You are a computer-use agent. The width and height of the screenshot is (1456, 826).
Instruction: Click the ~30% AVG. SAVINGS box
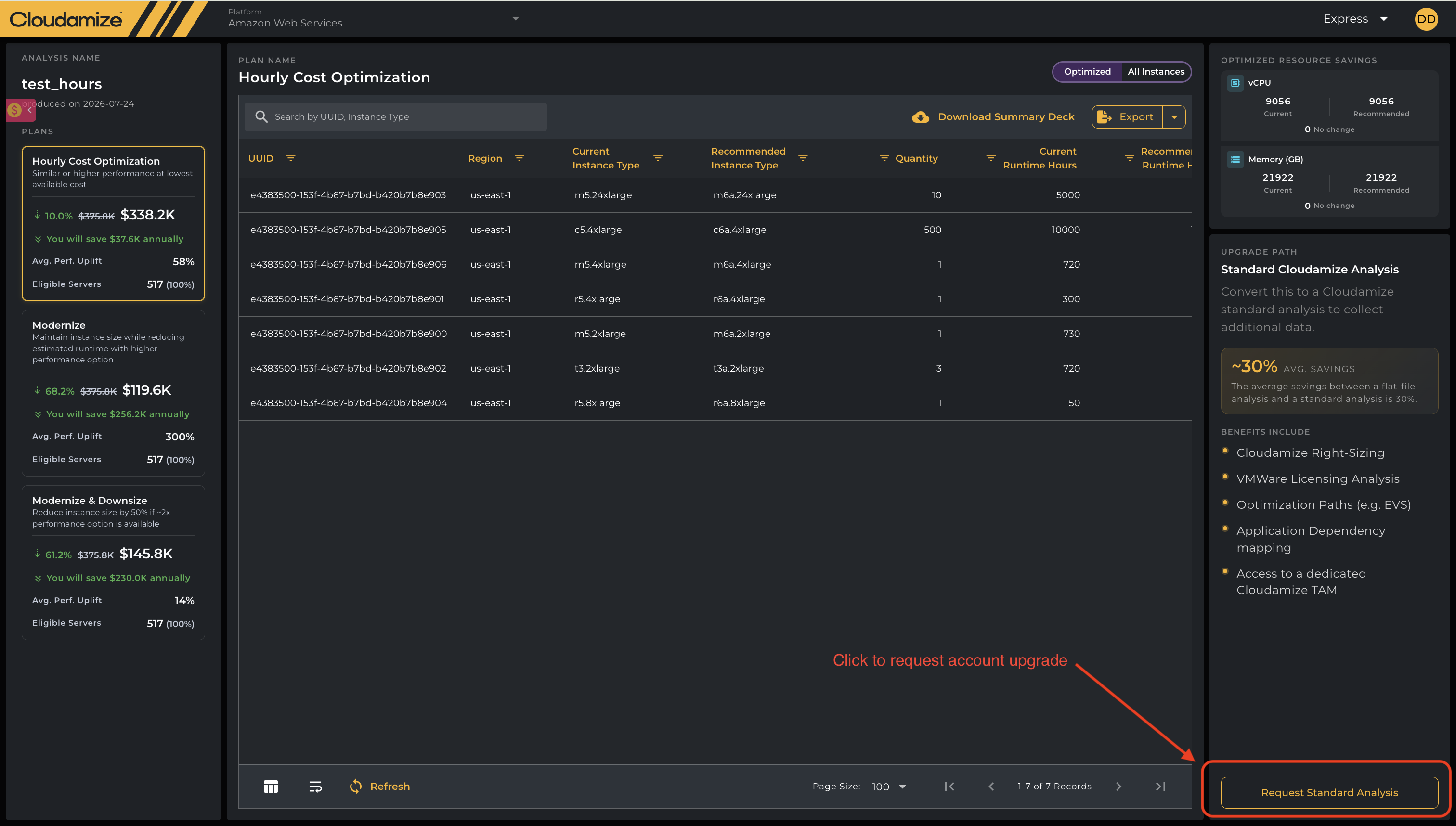[1329, 381]
